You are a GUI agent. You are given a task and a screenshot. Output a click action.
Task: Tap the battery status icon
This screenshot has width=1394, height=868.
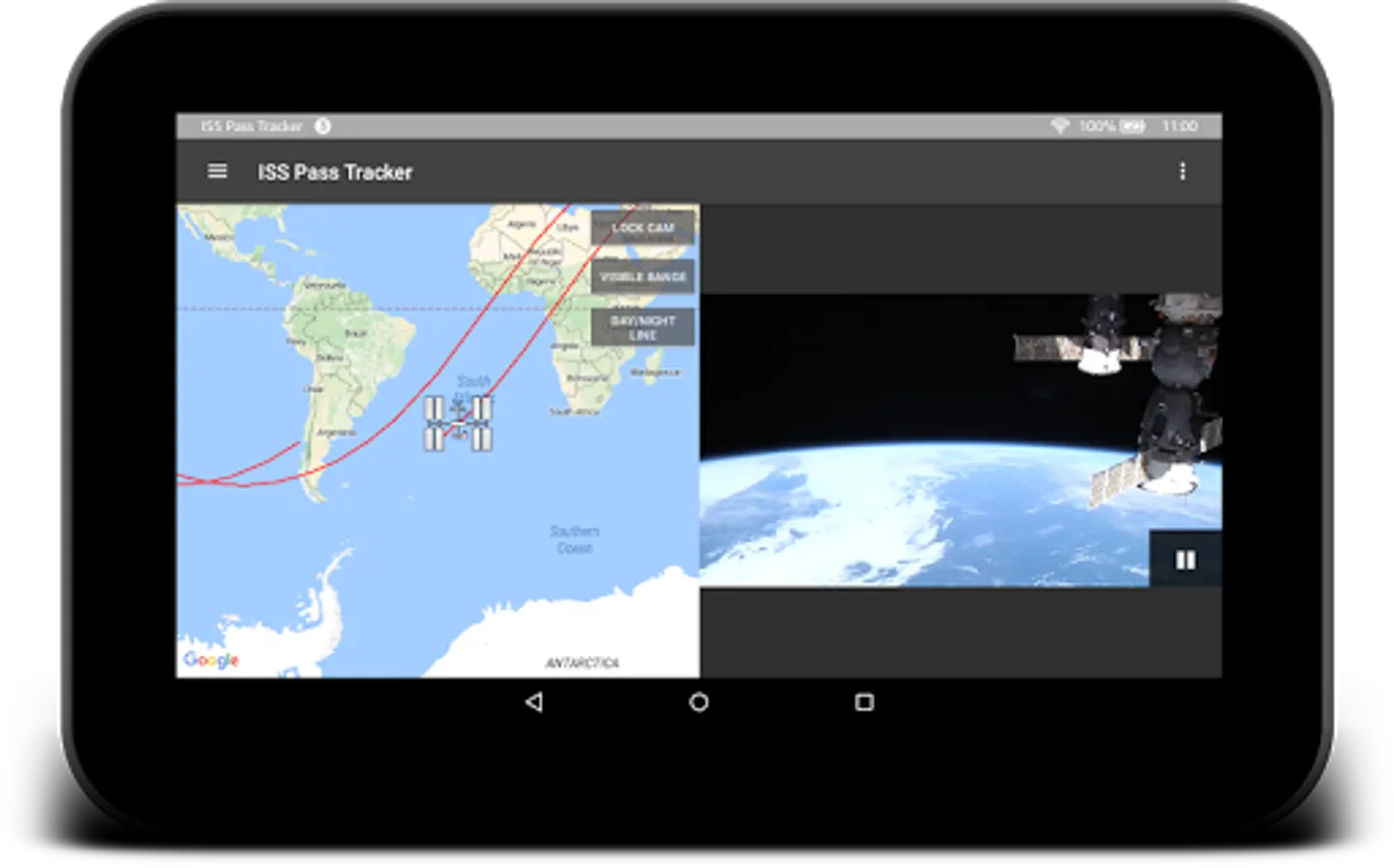[x=1132, y=126]
